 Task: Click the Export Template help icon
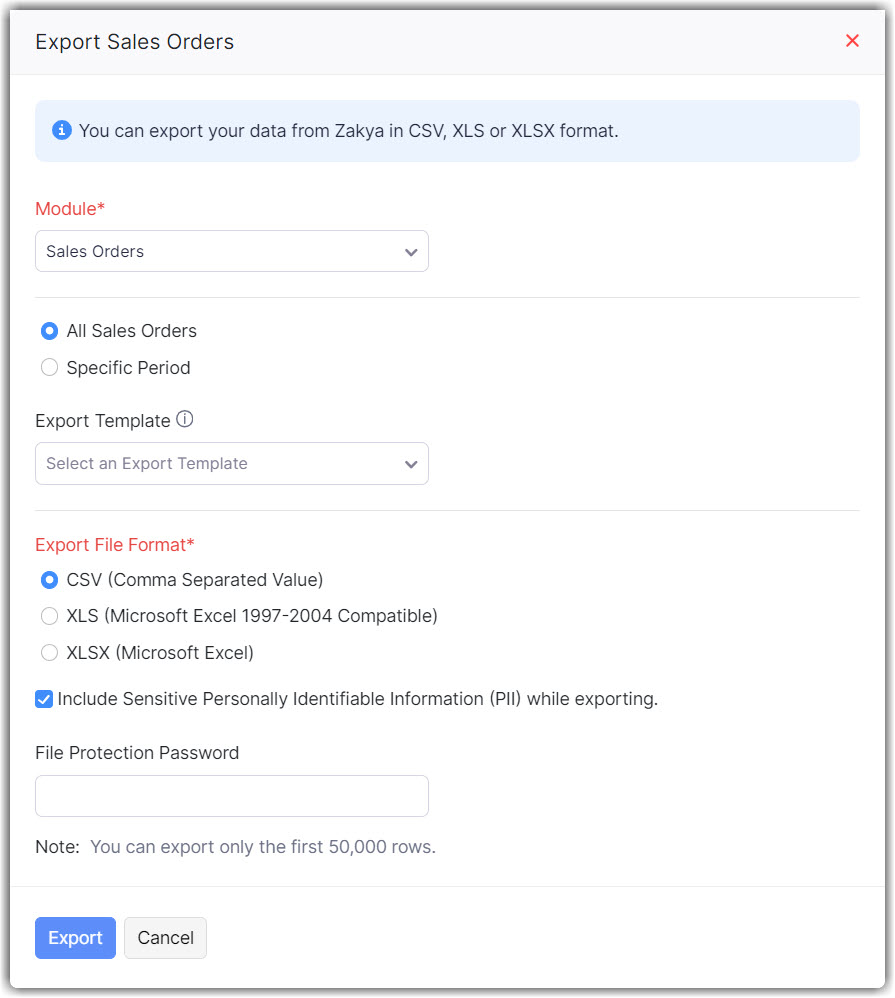click(x=184, y=420)
